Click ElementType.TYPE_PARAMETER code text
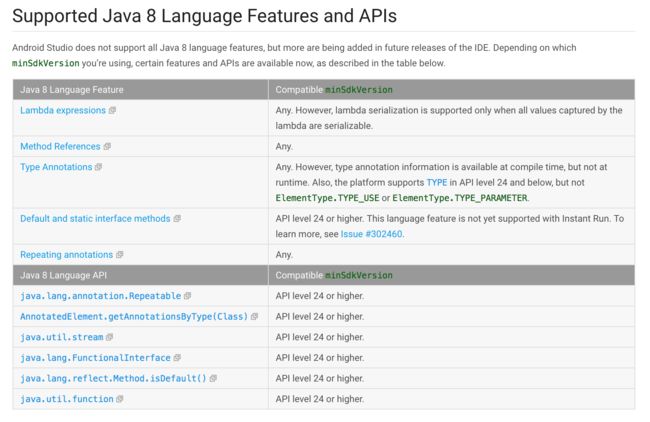 (x=460, y=198)
